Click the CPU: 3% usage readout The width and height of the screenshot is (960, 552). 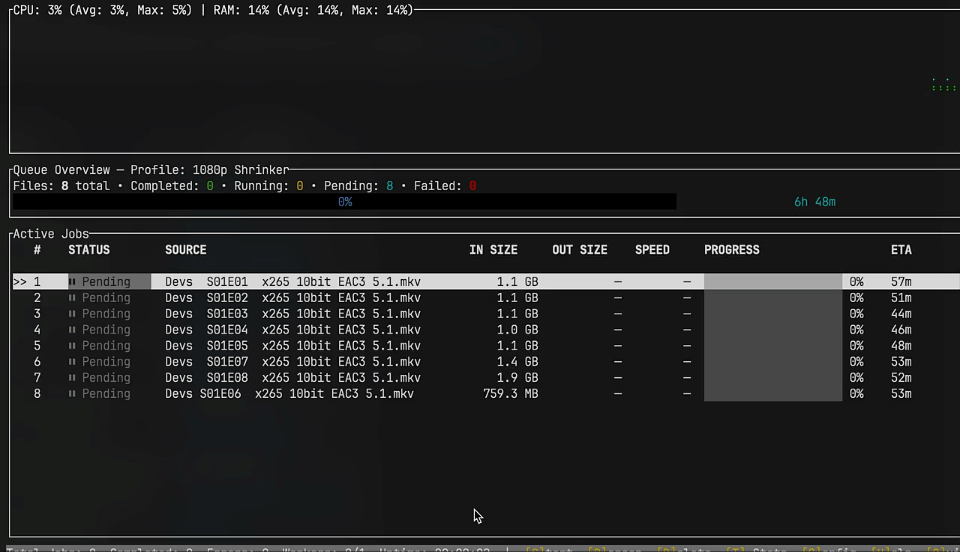pos(37,10)
